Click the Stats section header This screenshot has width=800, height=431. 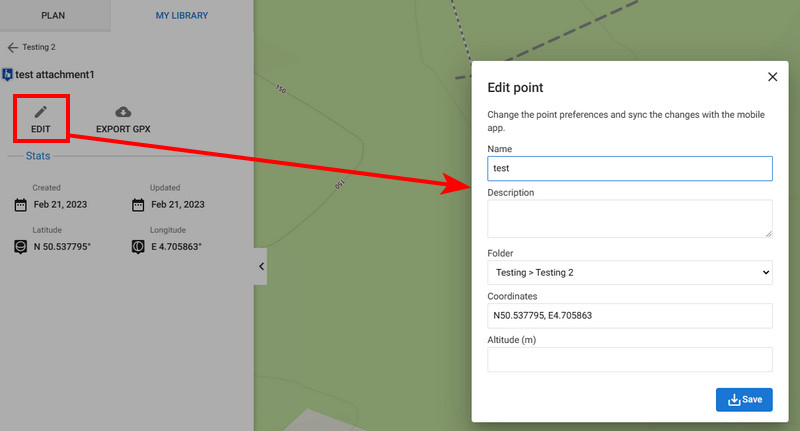click(x=38, y=156)
